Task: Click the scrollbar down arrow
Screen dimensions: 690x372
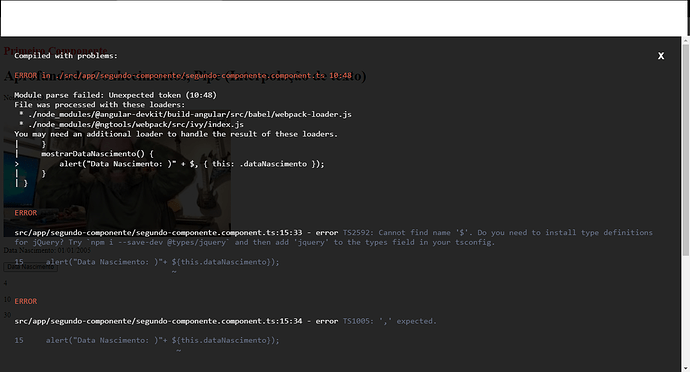Action: [686, 368]
